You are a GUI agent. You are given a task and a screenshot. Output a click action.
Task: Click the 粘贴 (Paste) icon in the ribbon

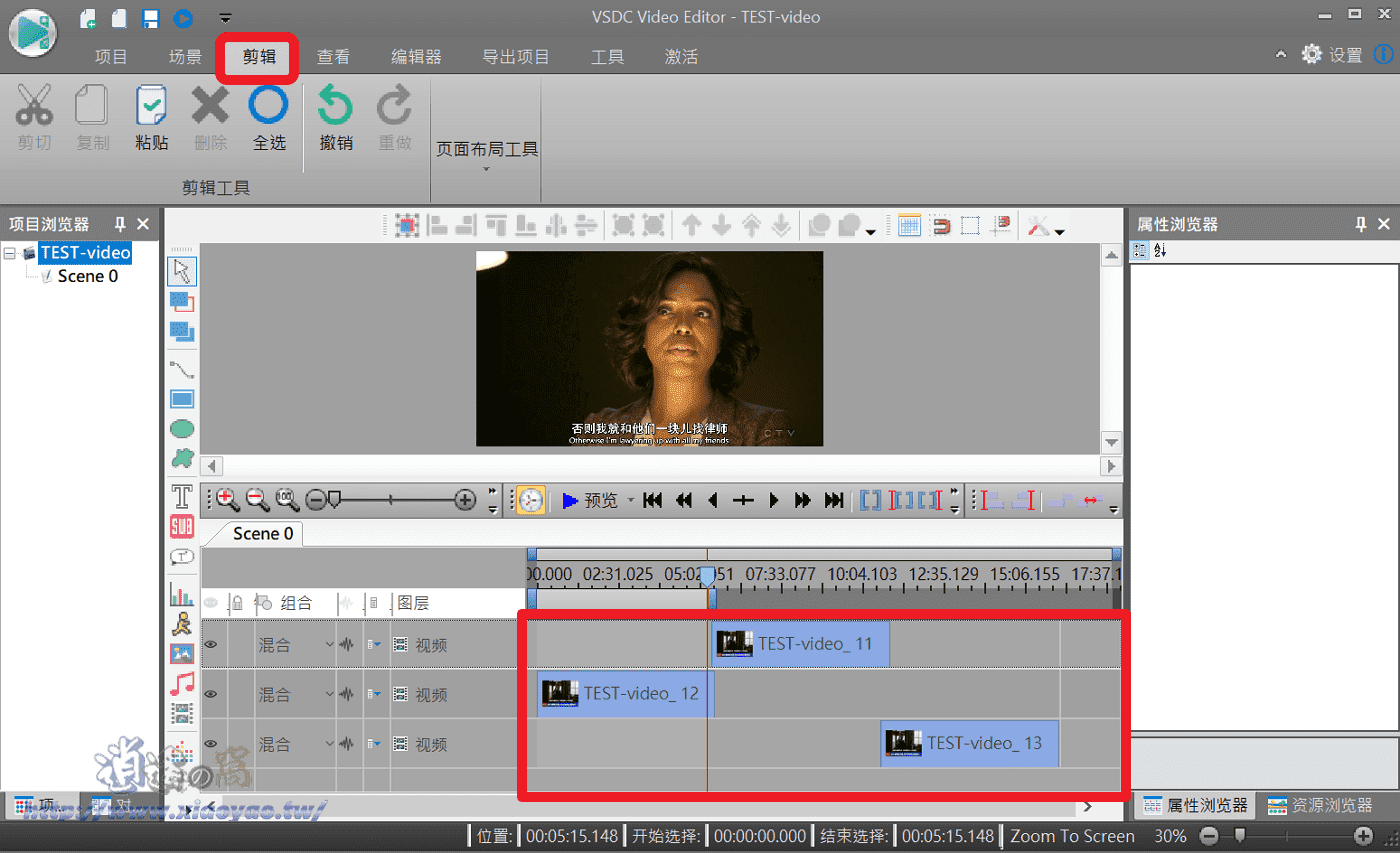pos(152,105)
